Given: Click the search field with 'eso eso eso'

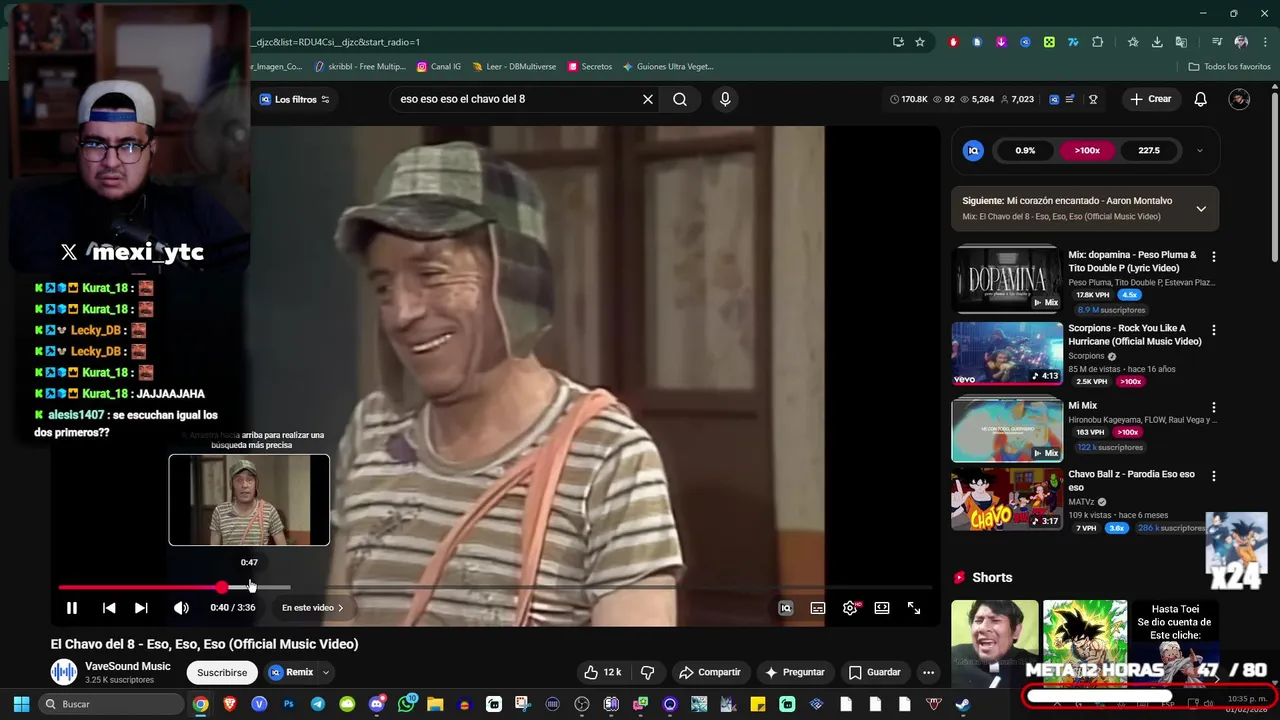Looking at the screenshot, I should (x=515, y=99).
